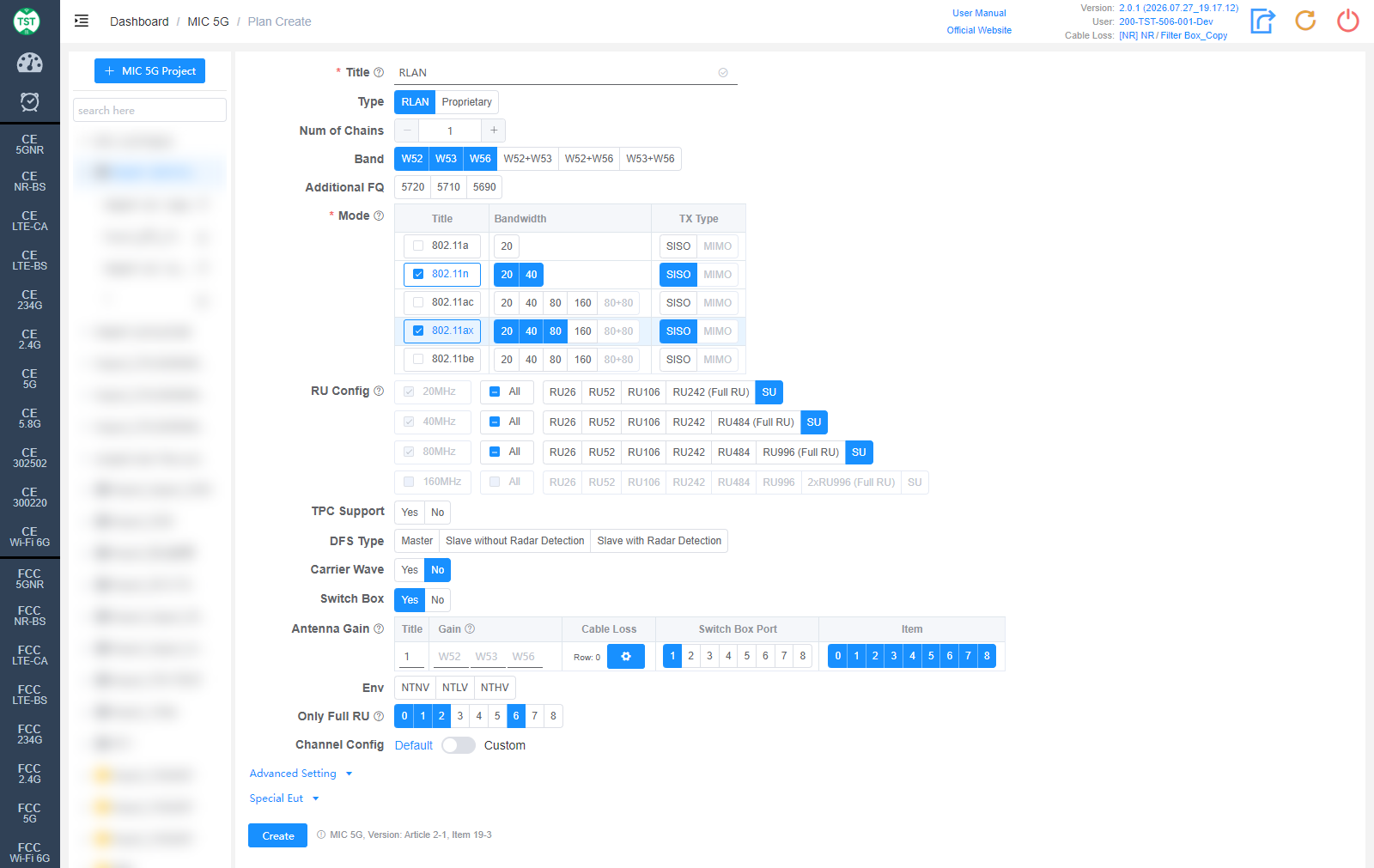Click the alarm clock checkmark sidebar icon

[30, 102]
